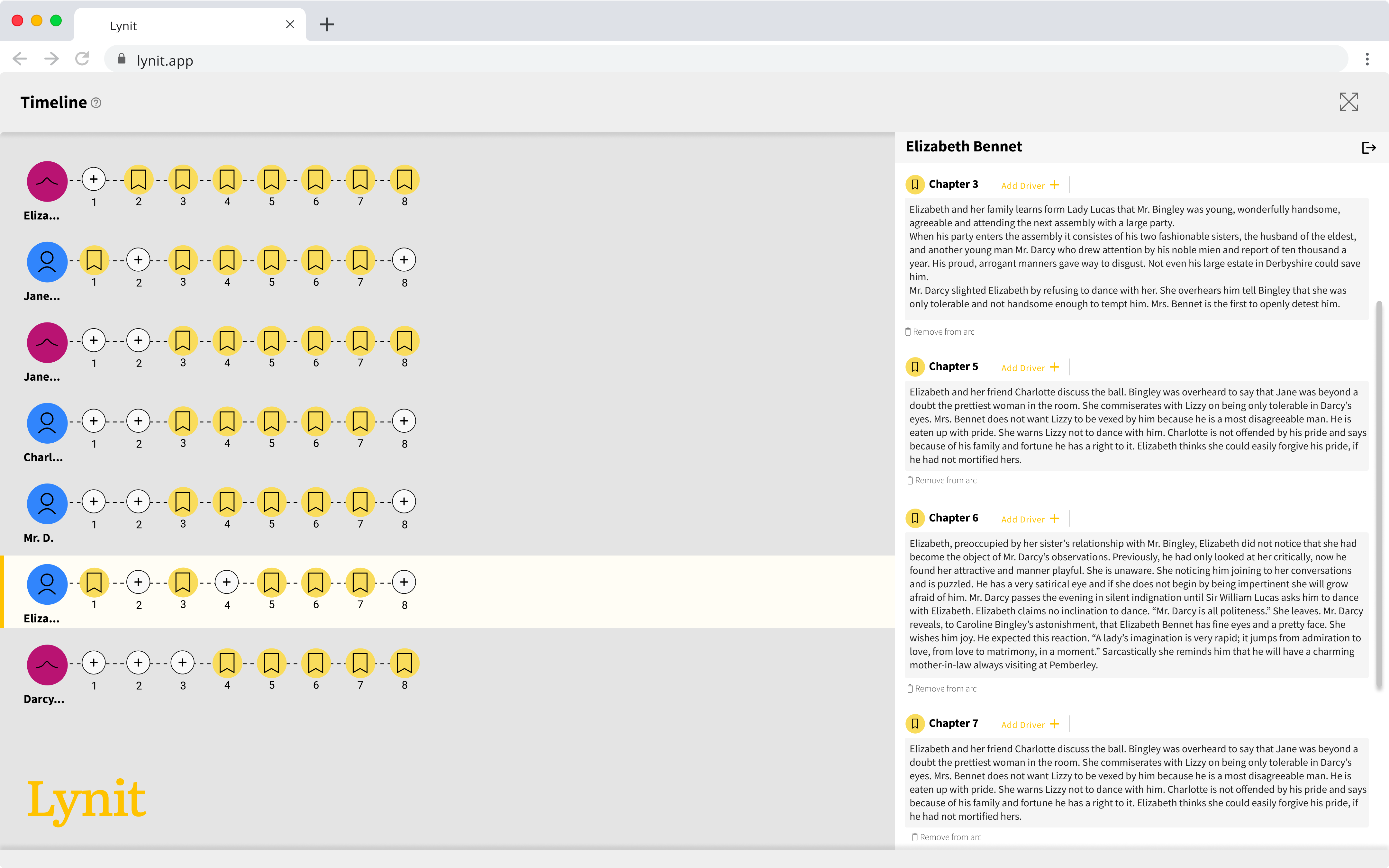Open chapter 6 bookmark in Charl... row
Viewport: 1389px width, 868px height.
[x=316, y=421]
